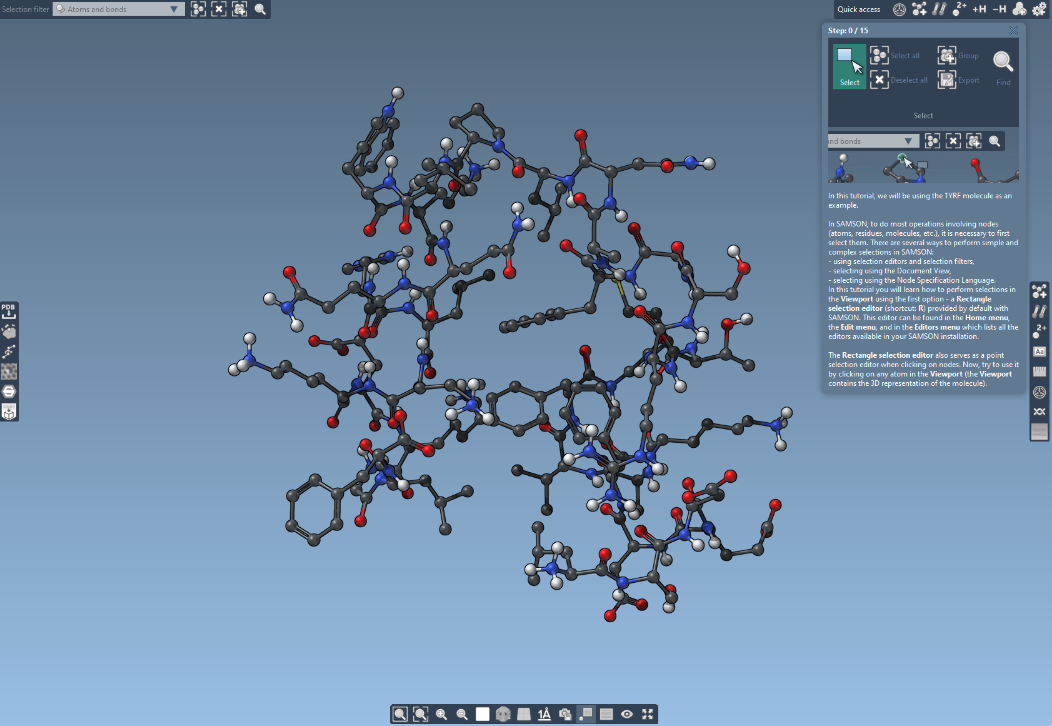The height and width of the screenshot is (726, 1052).
Task: Expand the filter dropdown in tutorial panel
Action: (908, 141)
